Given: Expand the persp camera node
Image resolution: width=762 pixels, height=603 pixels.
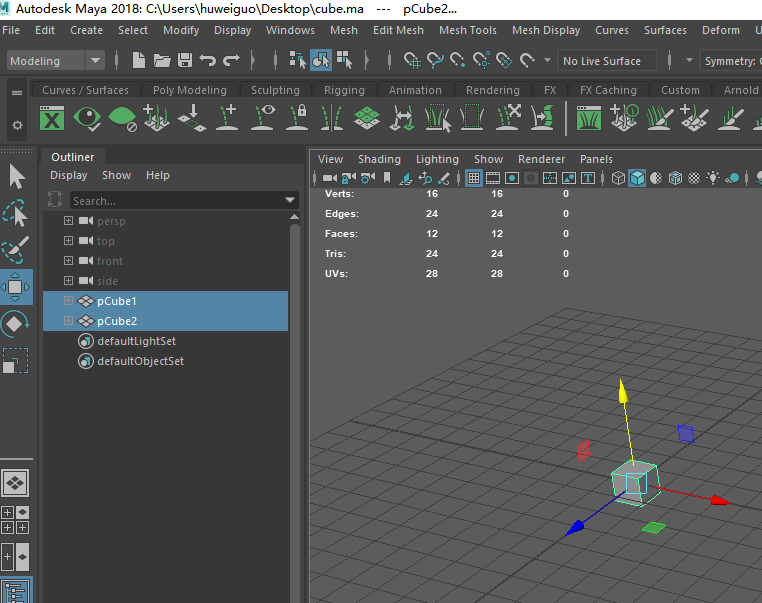Looking at the screenshot, I should point(68,221).
